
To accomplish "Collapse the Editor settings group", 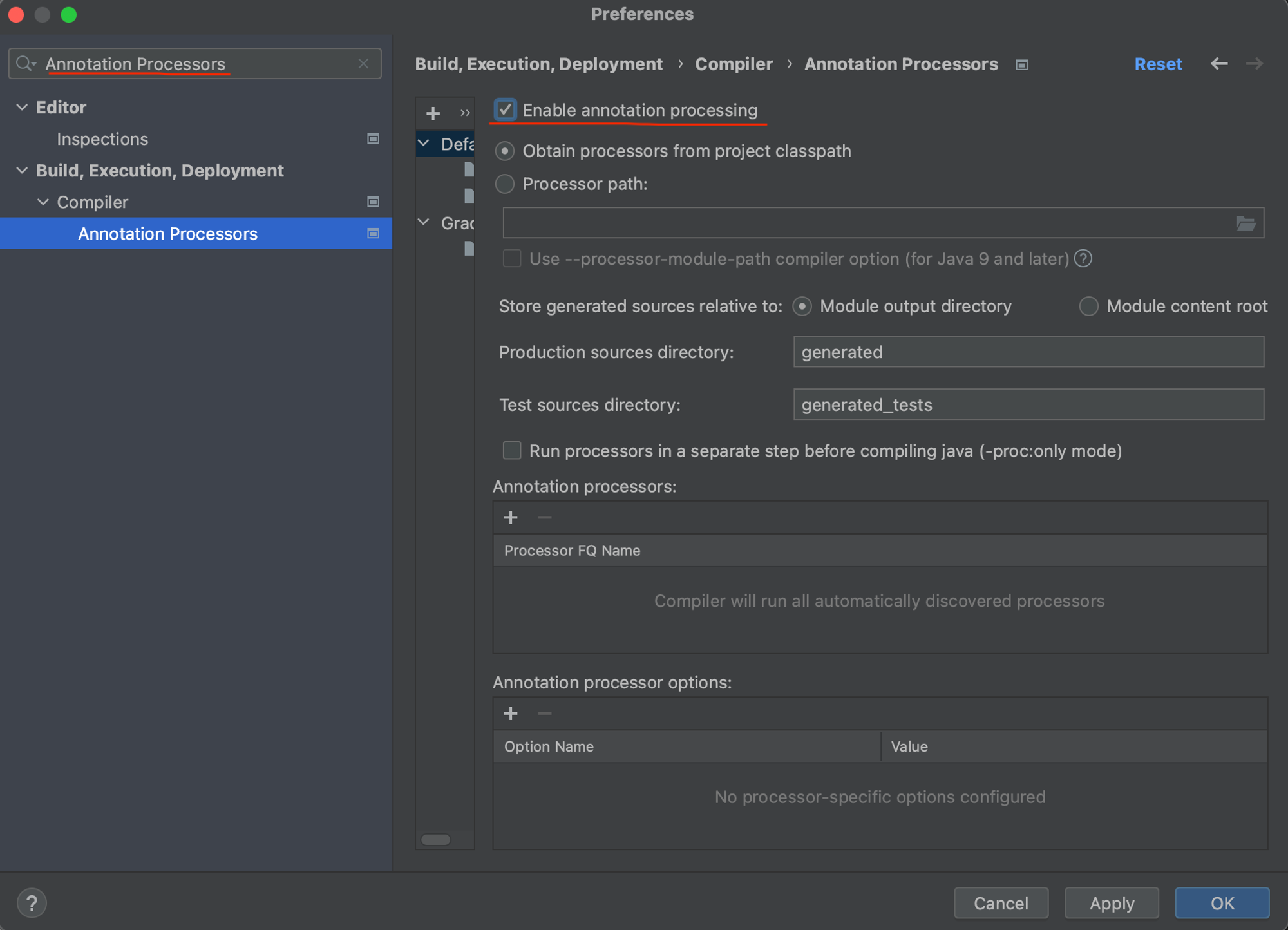I will 22,107.
